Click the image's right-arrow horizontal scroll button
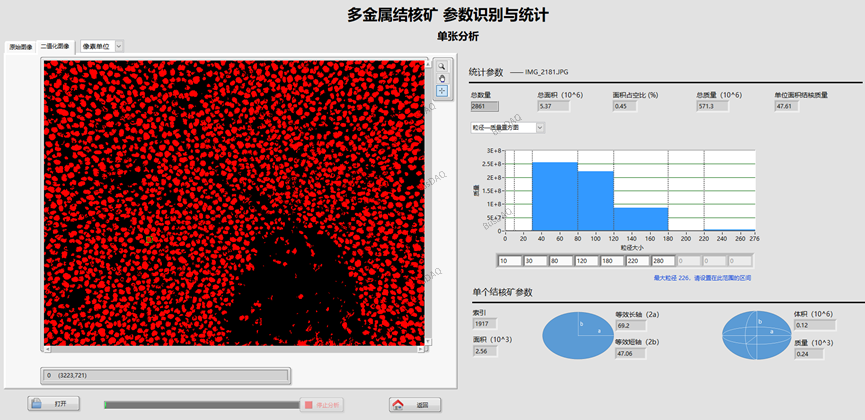This screenshot has height=420, width=865. [x=422, y=350]
